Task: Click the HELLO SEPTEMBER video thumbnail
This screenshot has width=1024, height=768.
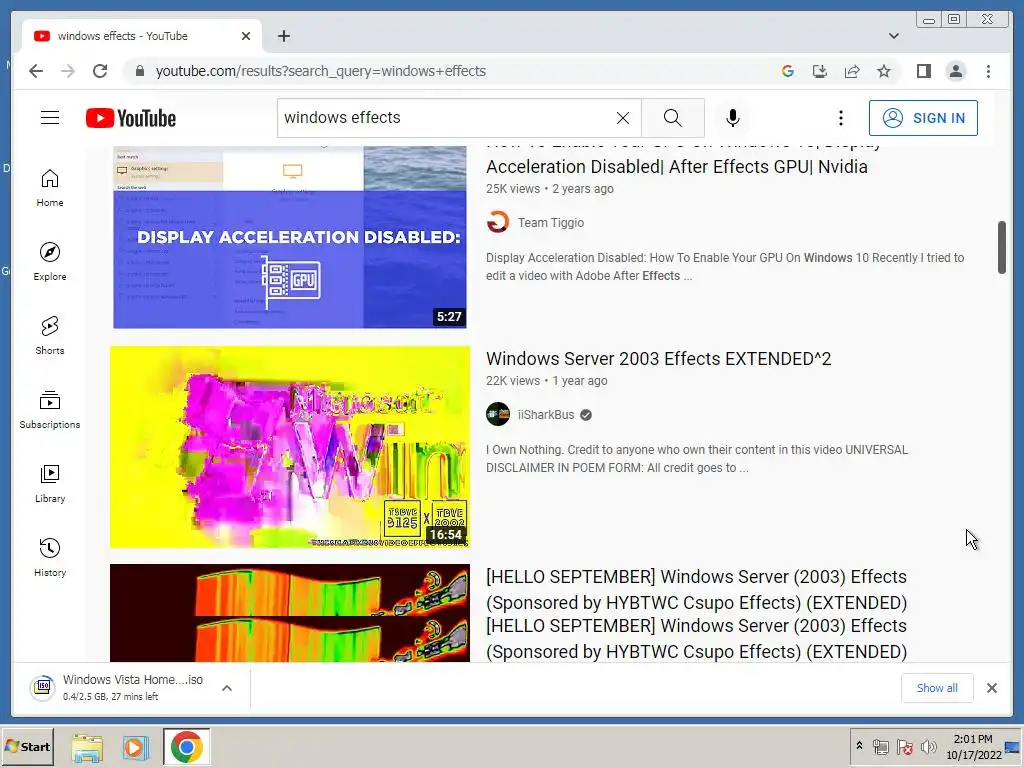Action: (289, 613)
